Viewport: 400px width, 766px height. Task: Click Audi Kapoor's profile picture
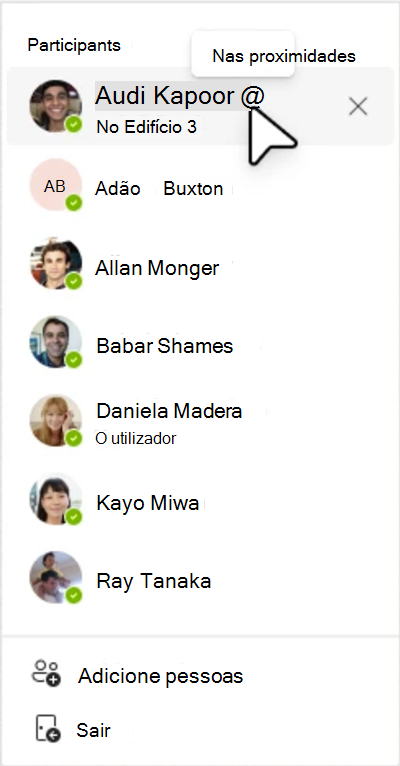(x=55, y=106)
